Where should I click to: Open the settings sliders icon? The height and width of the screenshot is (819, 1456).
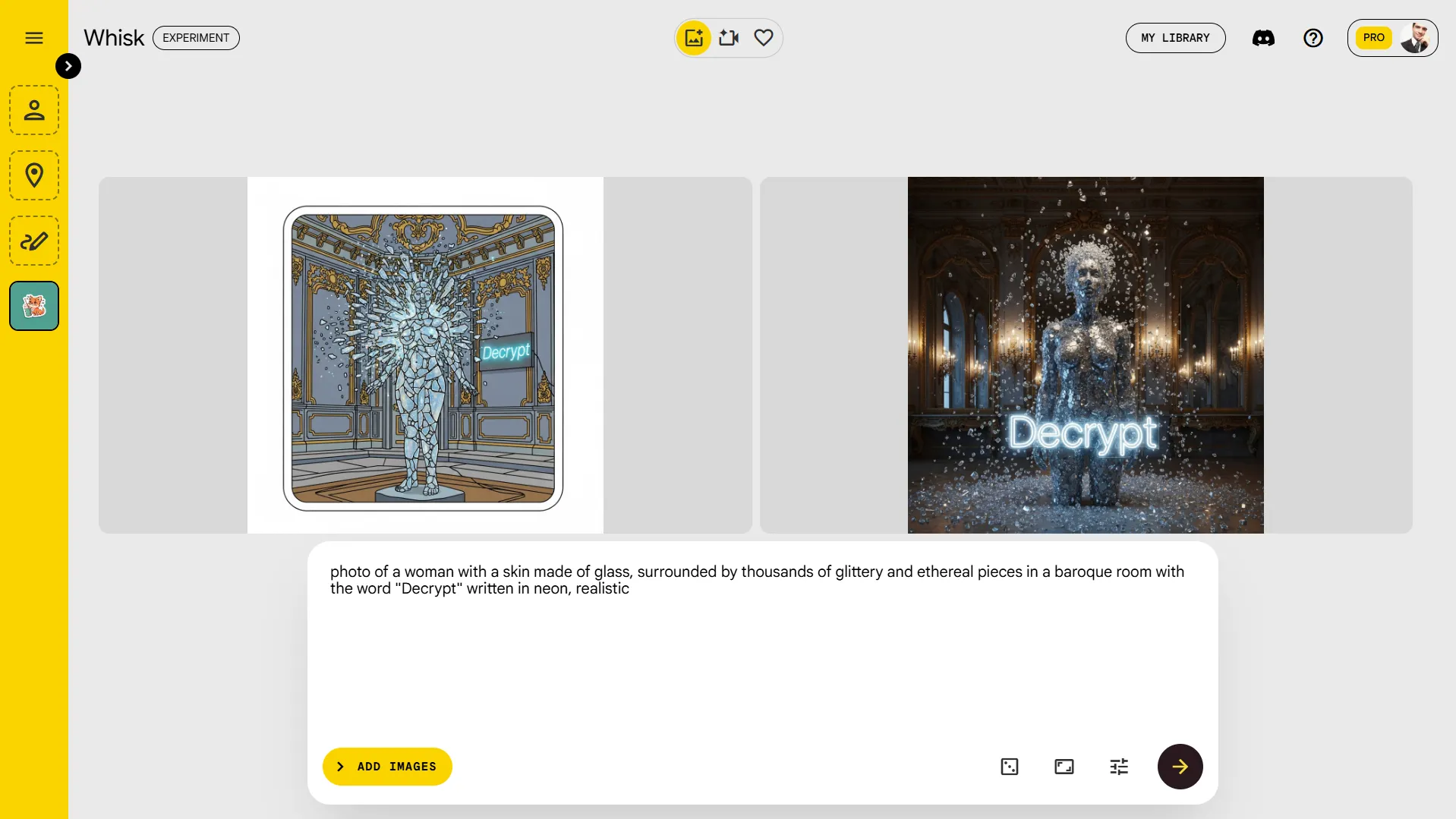point(1119,767)
